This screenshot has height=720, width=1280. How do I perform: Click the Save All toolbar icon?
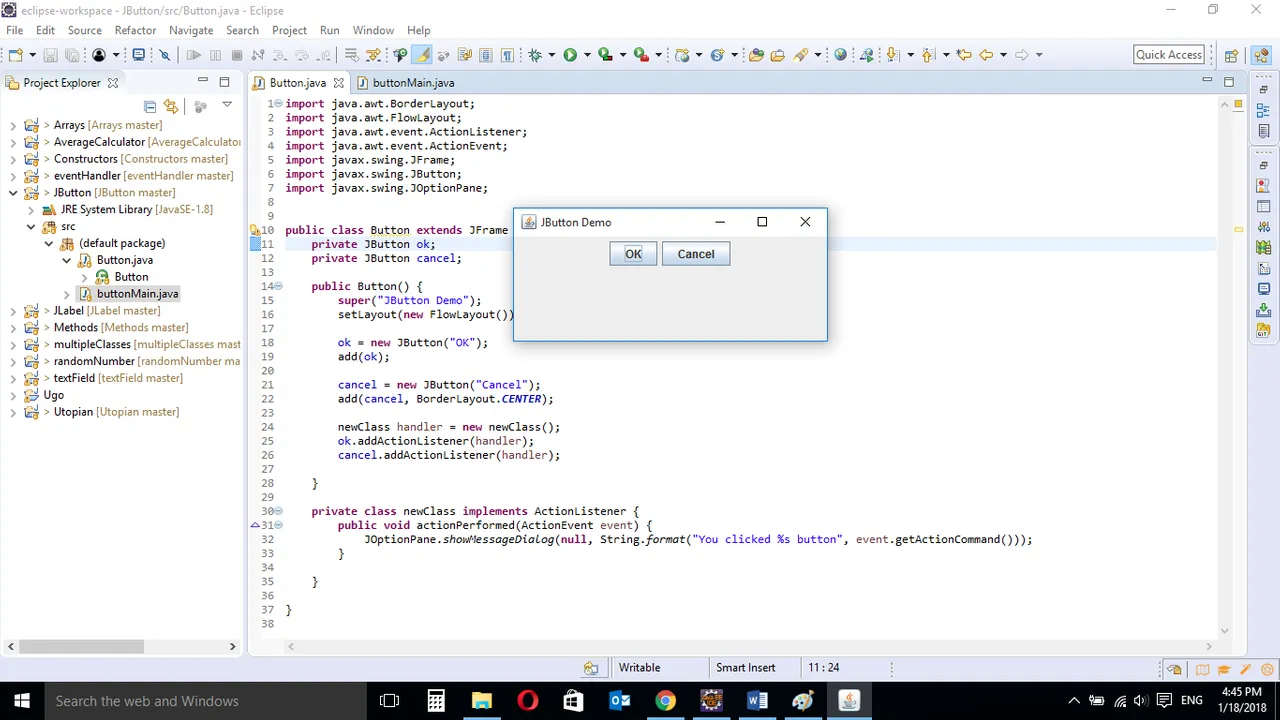point(72,55)
